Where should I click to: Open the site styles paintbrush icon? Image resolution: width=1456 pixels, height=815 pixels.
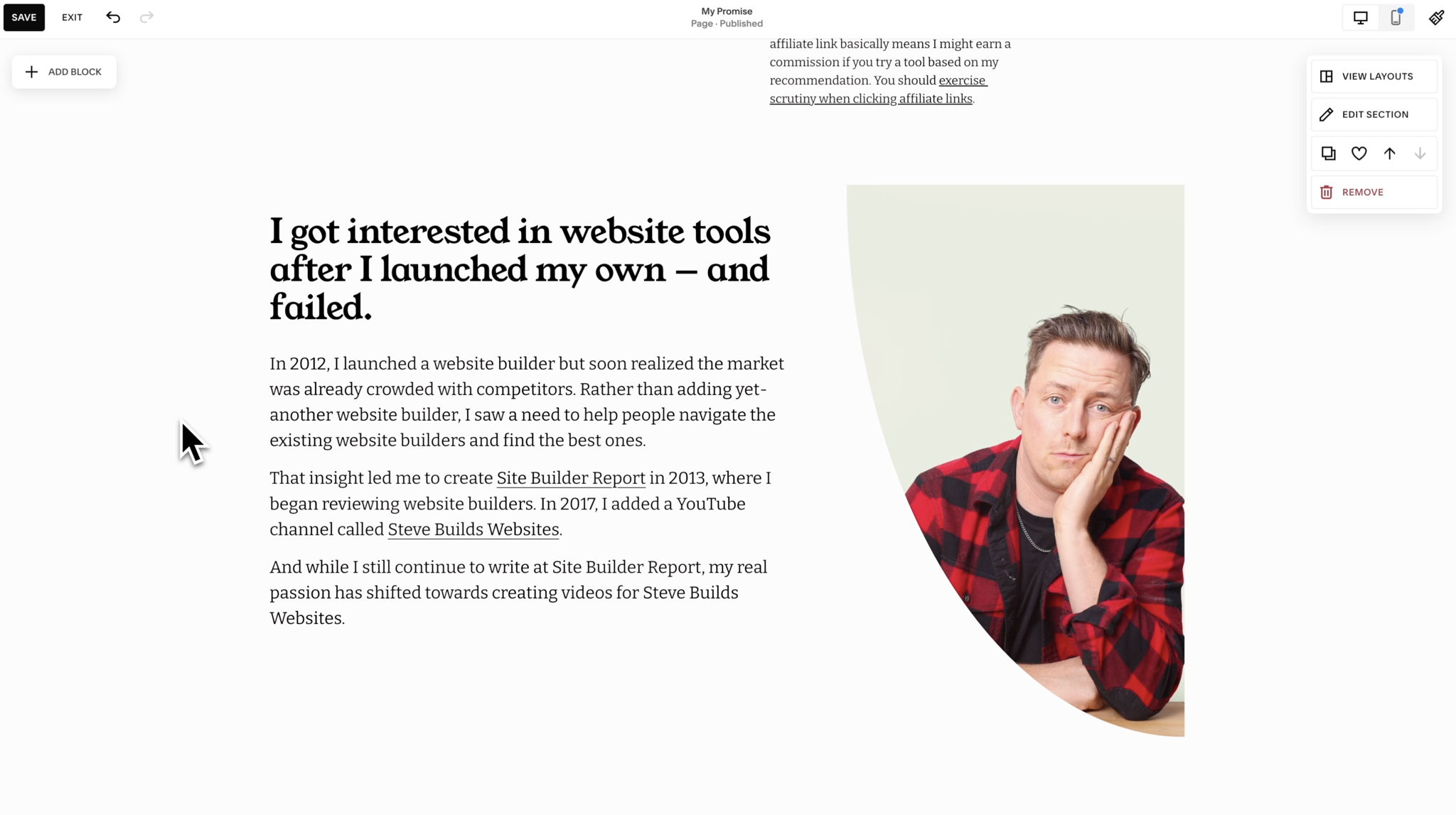(x=1437, y=18)
